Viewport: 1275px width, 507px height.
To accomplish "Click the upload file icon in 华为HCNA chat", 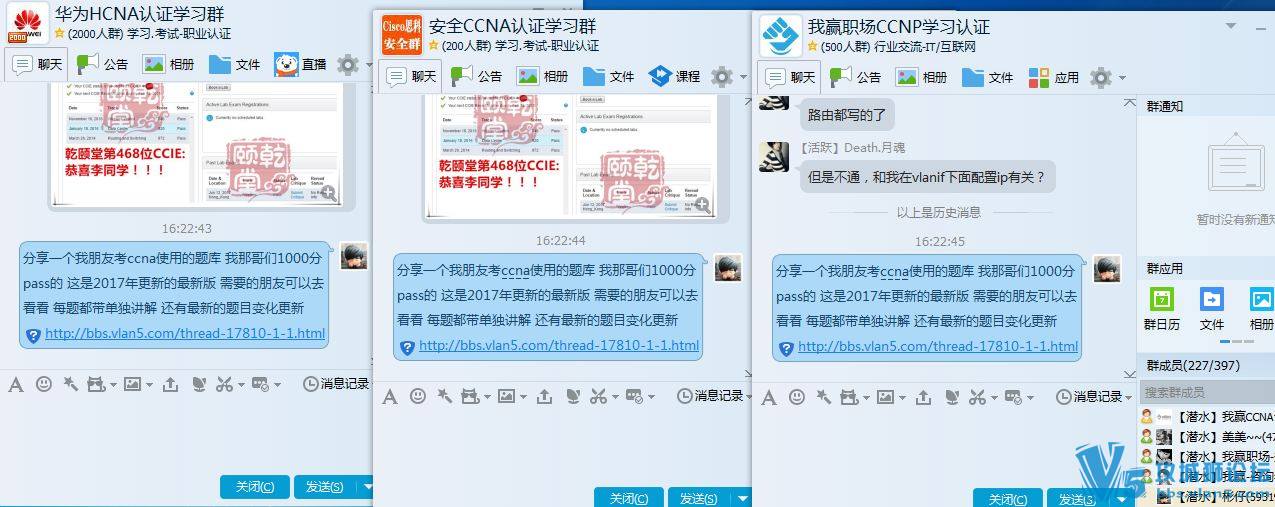I will [x=170, y=384].
